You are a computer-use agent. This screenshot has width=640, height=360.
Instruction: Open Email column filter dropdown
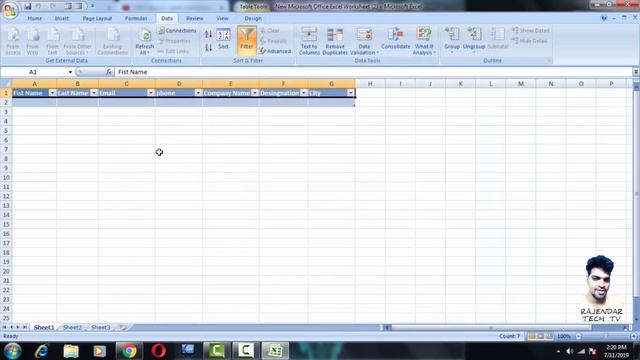click(x=151, y=93)
